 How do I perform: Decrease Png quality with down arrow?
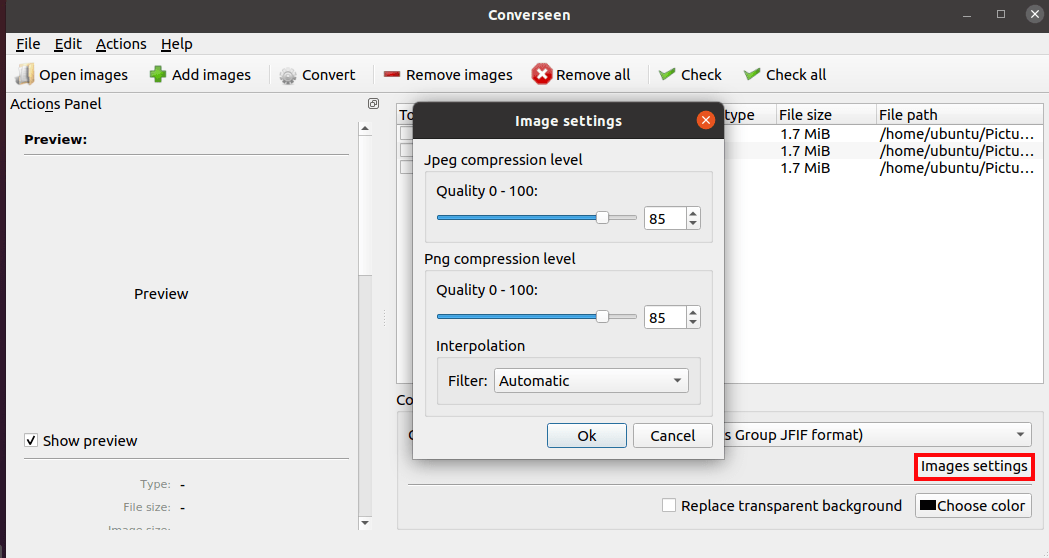693,322
